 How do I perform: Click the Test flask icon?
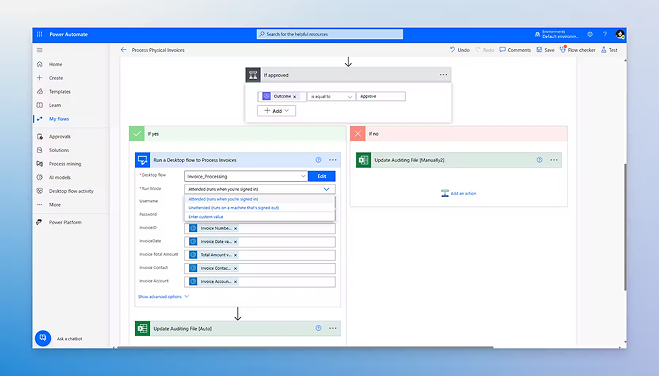click(604, 50)
